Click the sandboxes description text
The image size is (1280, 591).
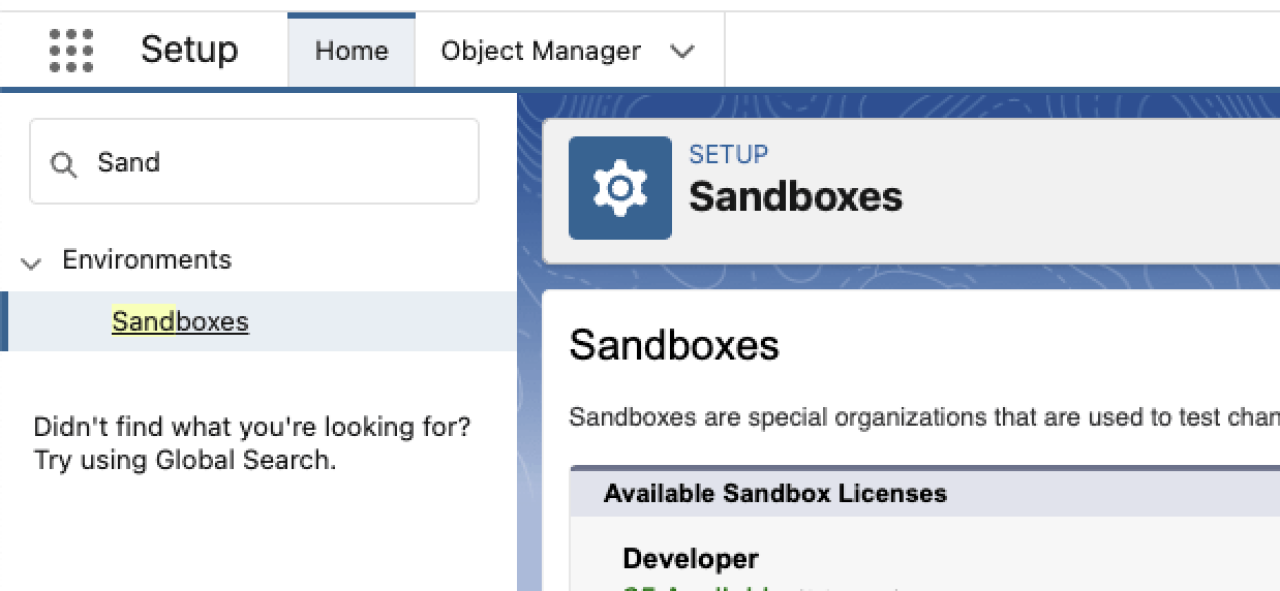[900, 417]
